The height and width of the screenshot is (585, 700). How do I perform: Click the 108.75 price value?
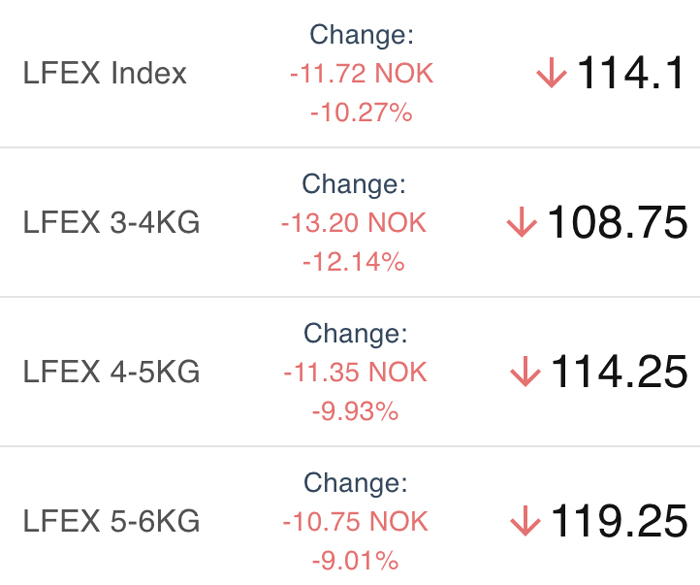pos(617,222)
